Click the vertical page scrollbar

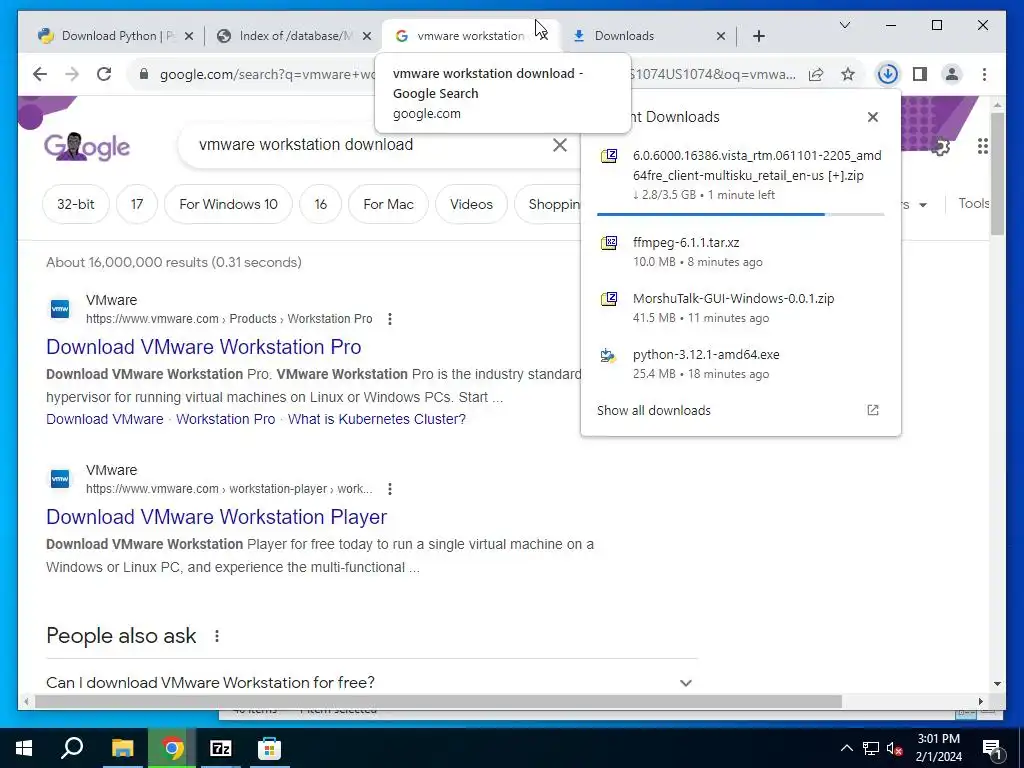(997, 174)
